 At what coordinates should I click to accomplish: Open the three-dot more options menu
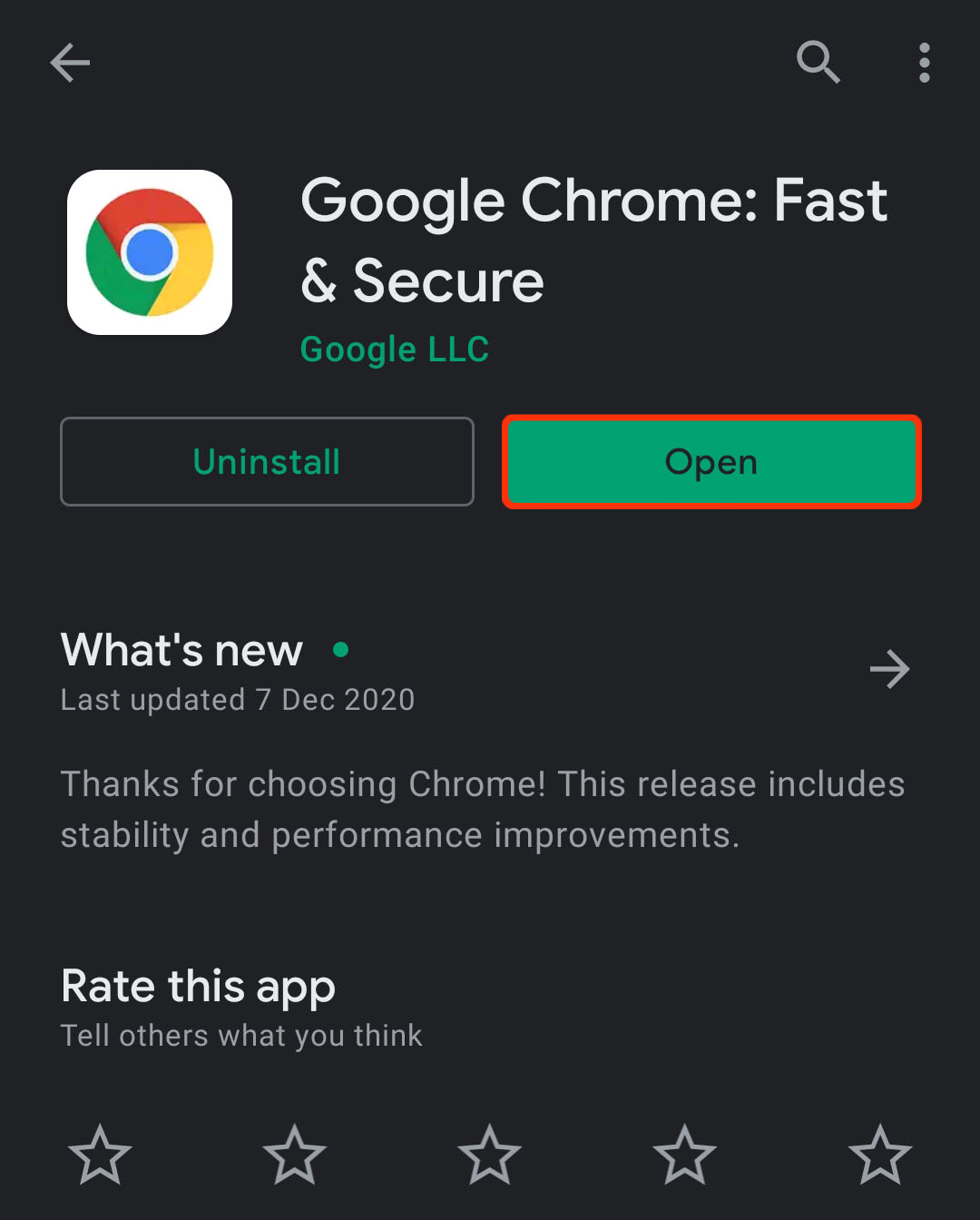pos(924,63)
